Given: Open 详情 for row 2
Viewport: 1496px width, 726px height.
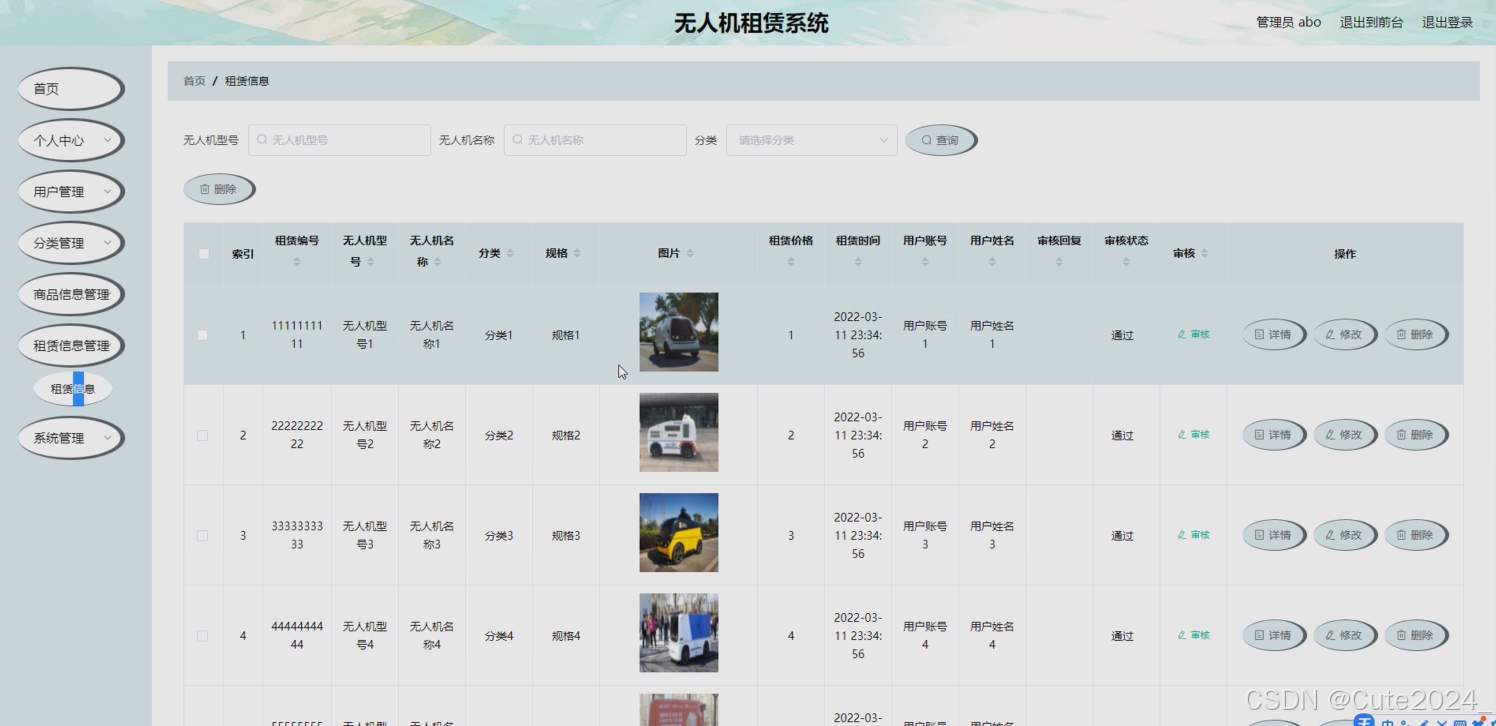Looking at the screenshot, I should coord(1274,435).
